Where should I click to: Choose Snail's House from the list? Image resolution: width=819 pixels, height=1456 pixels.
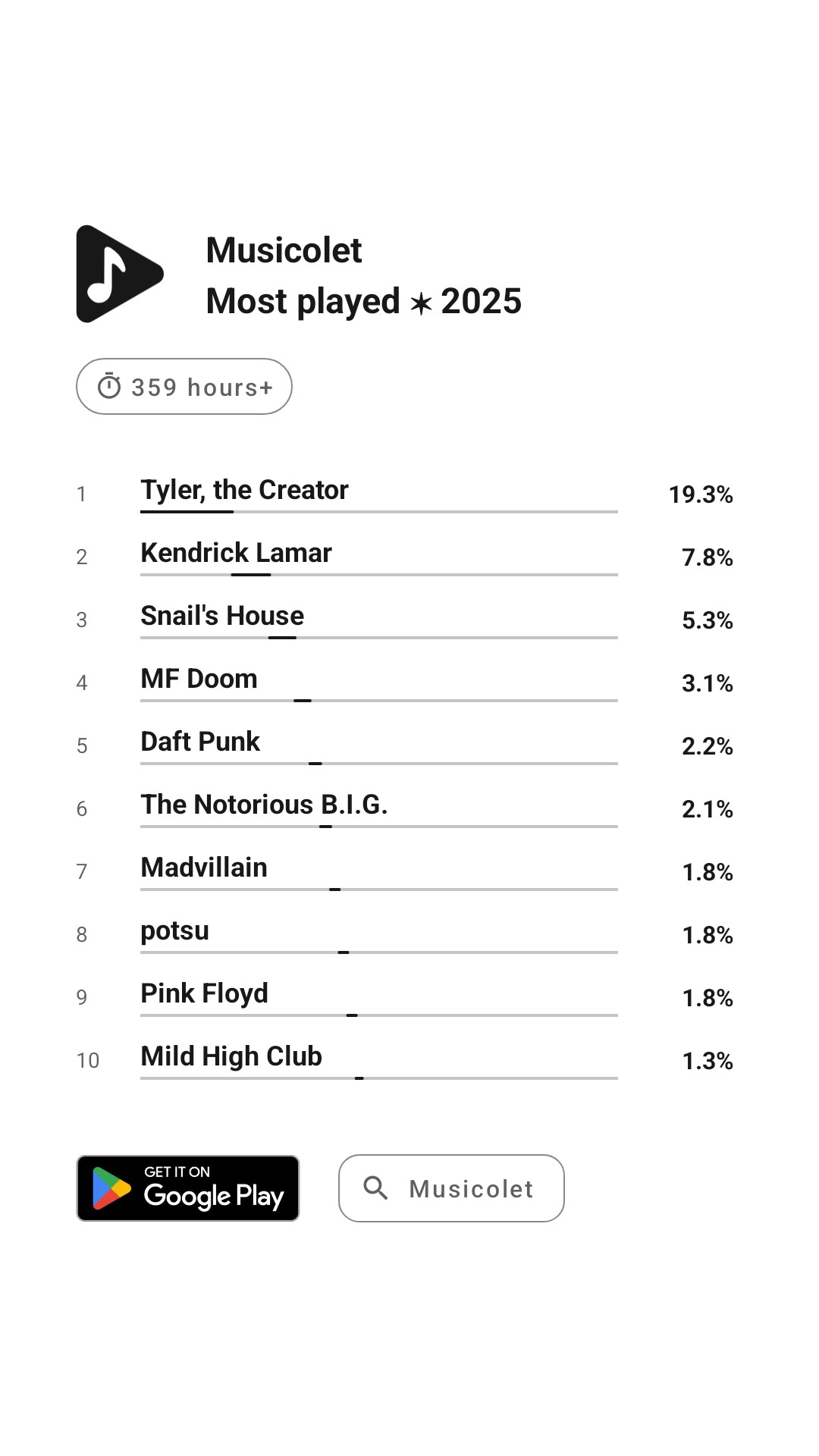pyautogui.click(x=222, y=617)
